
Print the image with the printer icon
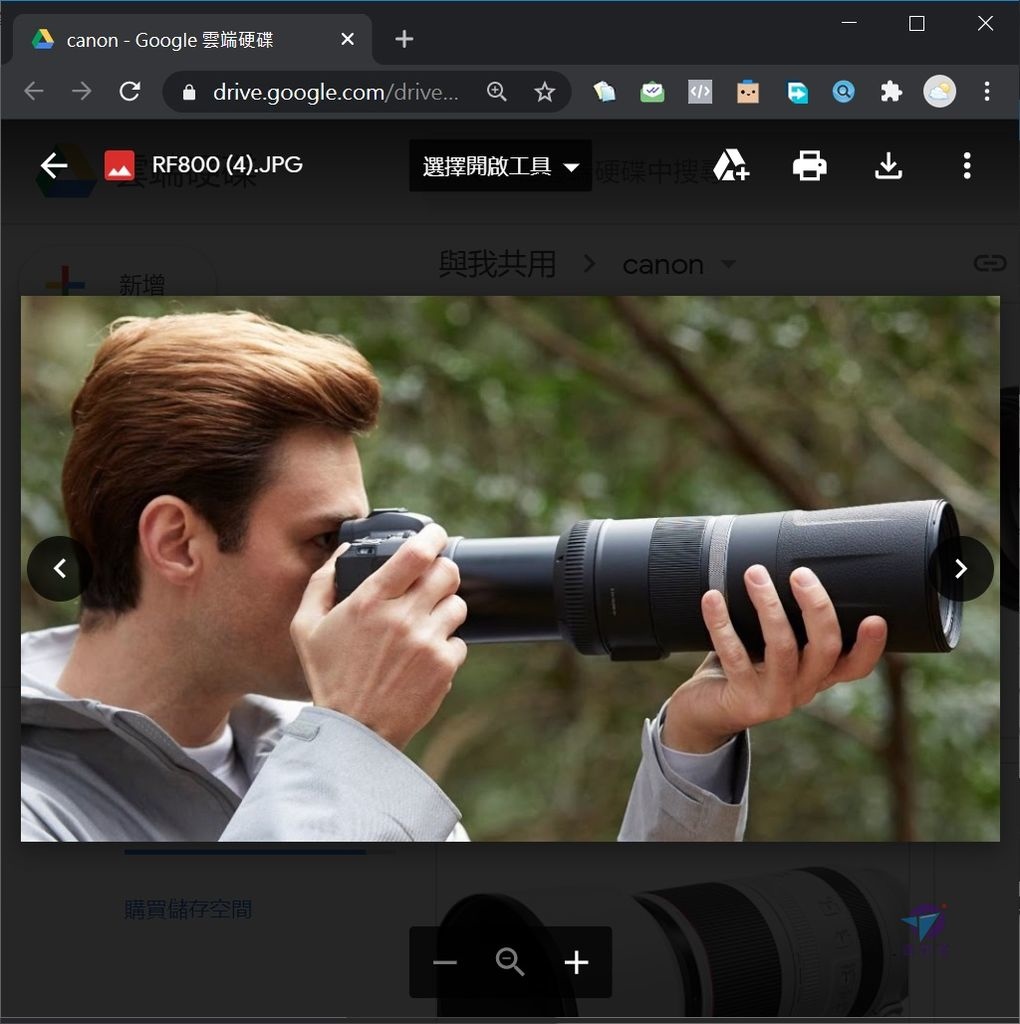[x=809, y=165]
